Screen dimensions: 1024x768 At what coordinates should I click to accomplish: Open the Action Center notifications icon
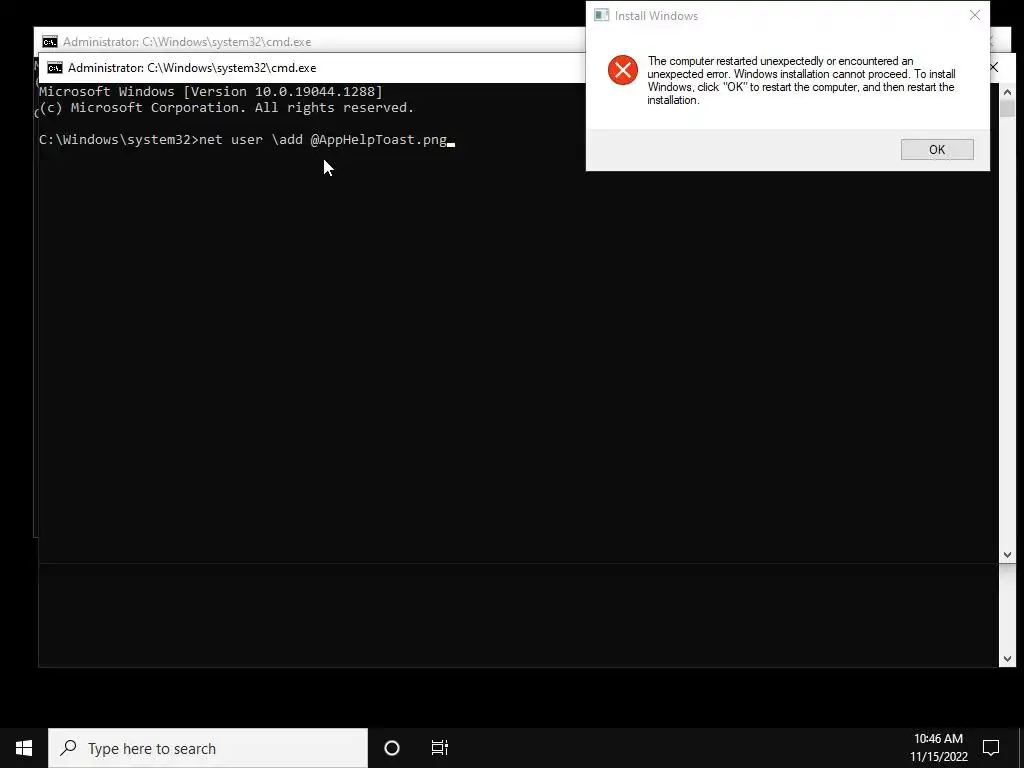pyautogui.click(x=991, y=748)
